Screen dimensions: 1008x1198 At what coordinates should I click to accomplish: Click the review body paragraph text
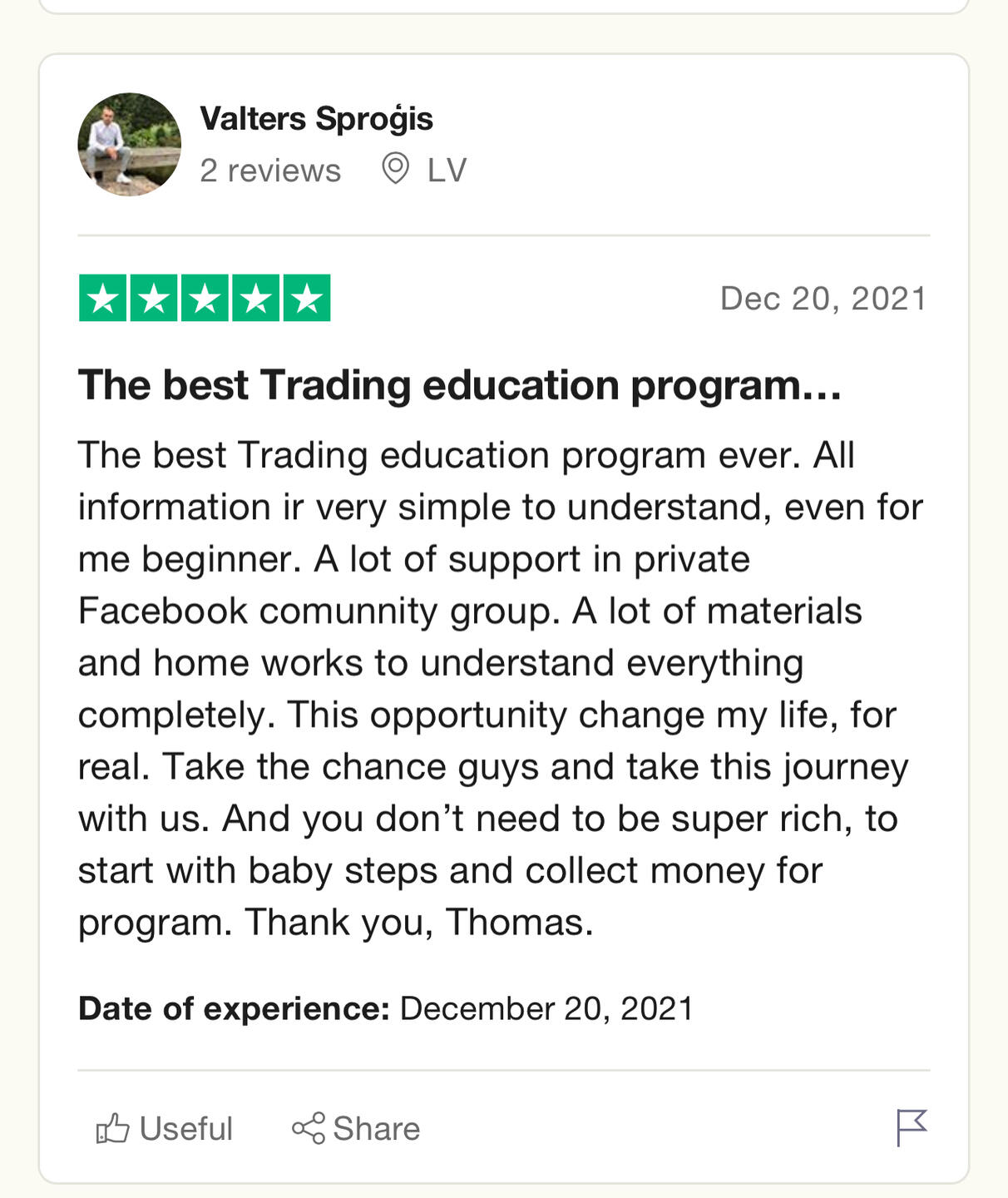[499, 689]
